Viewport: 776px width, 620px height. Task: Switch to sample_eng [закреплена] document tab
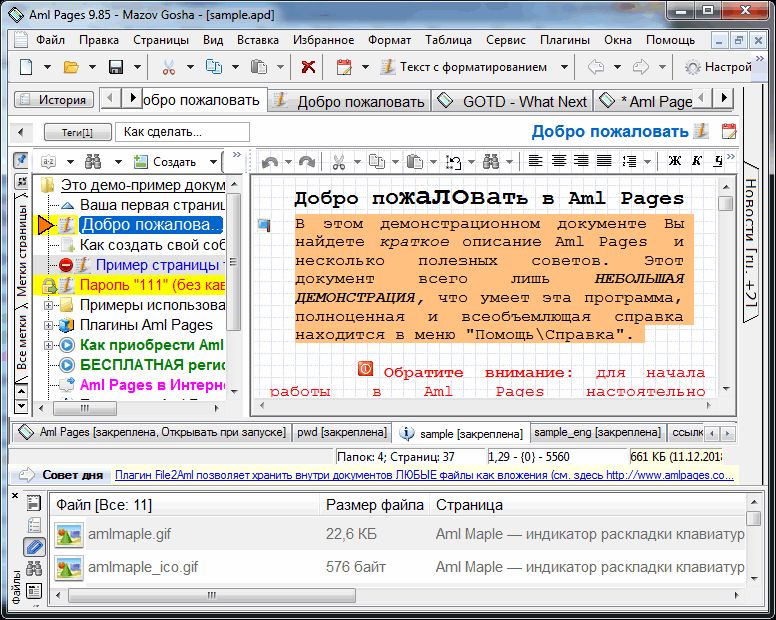[597, 432]
